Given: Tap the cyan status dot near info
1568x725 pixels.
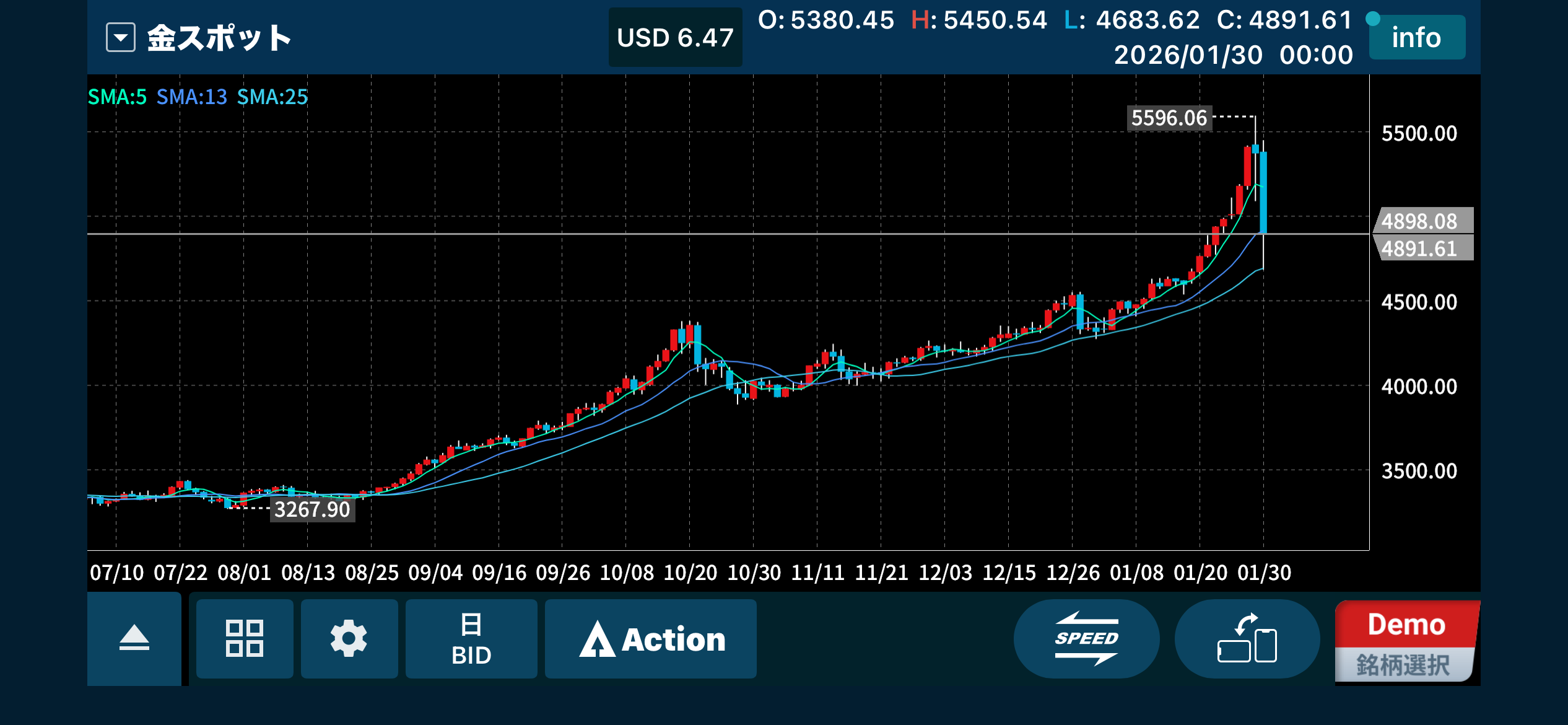Looking at the screenshot, I should [x=1373, y=19].
